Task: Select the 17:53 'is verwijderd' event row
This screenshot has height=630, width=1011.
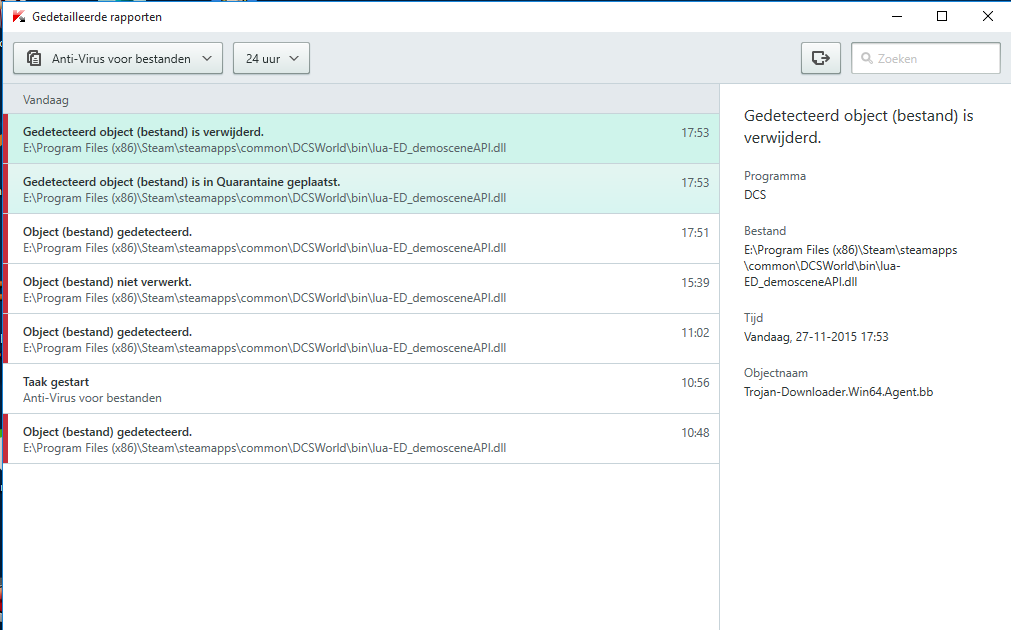Action: click(361, 139)
